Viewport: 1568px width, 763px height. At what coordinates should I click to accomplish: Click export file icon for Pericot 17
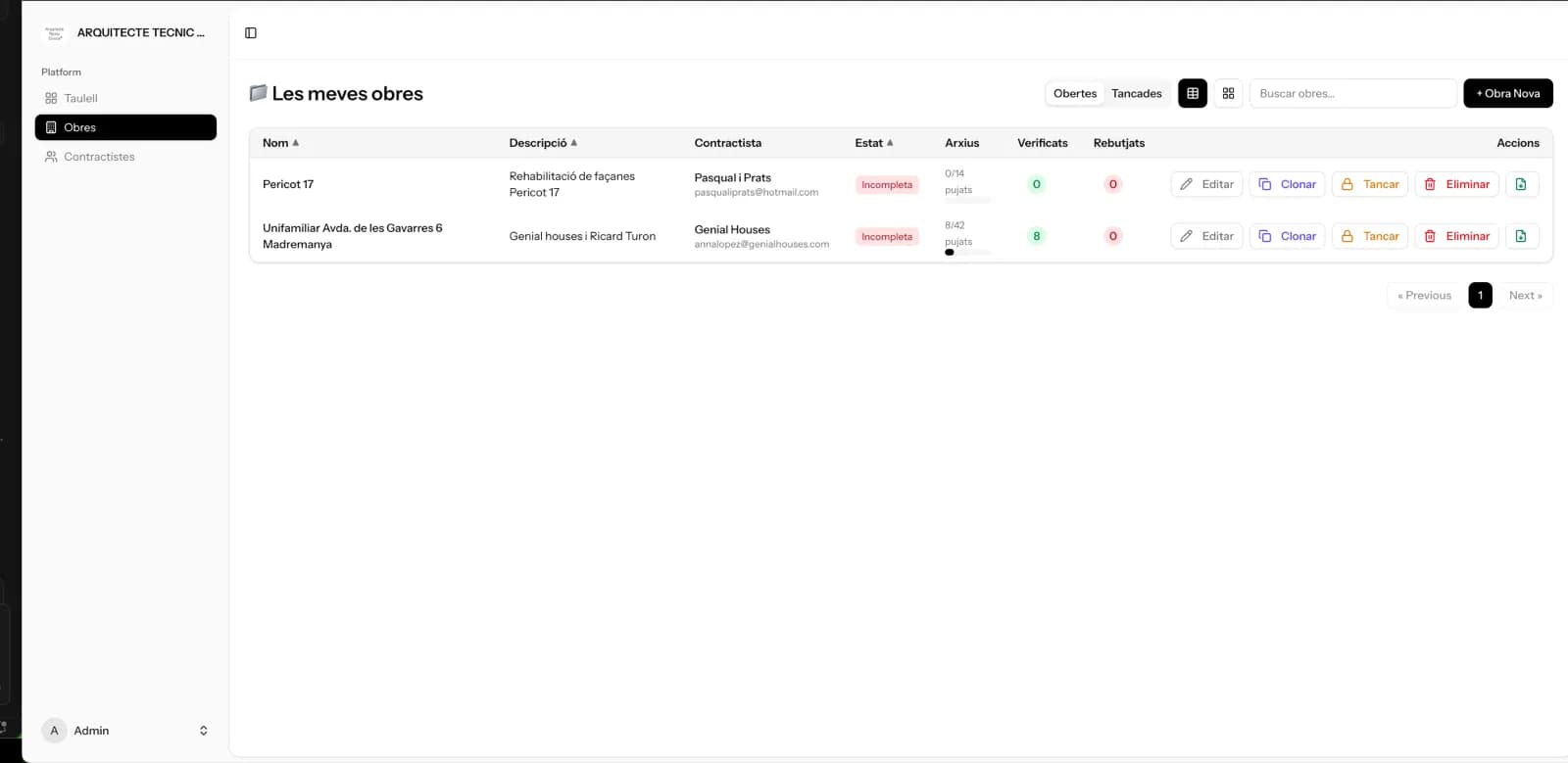click(1521, 184)
